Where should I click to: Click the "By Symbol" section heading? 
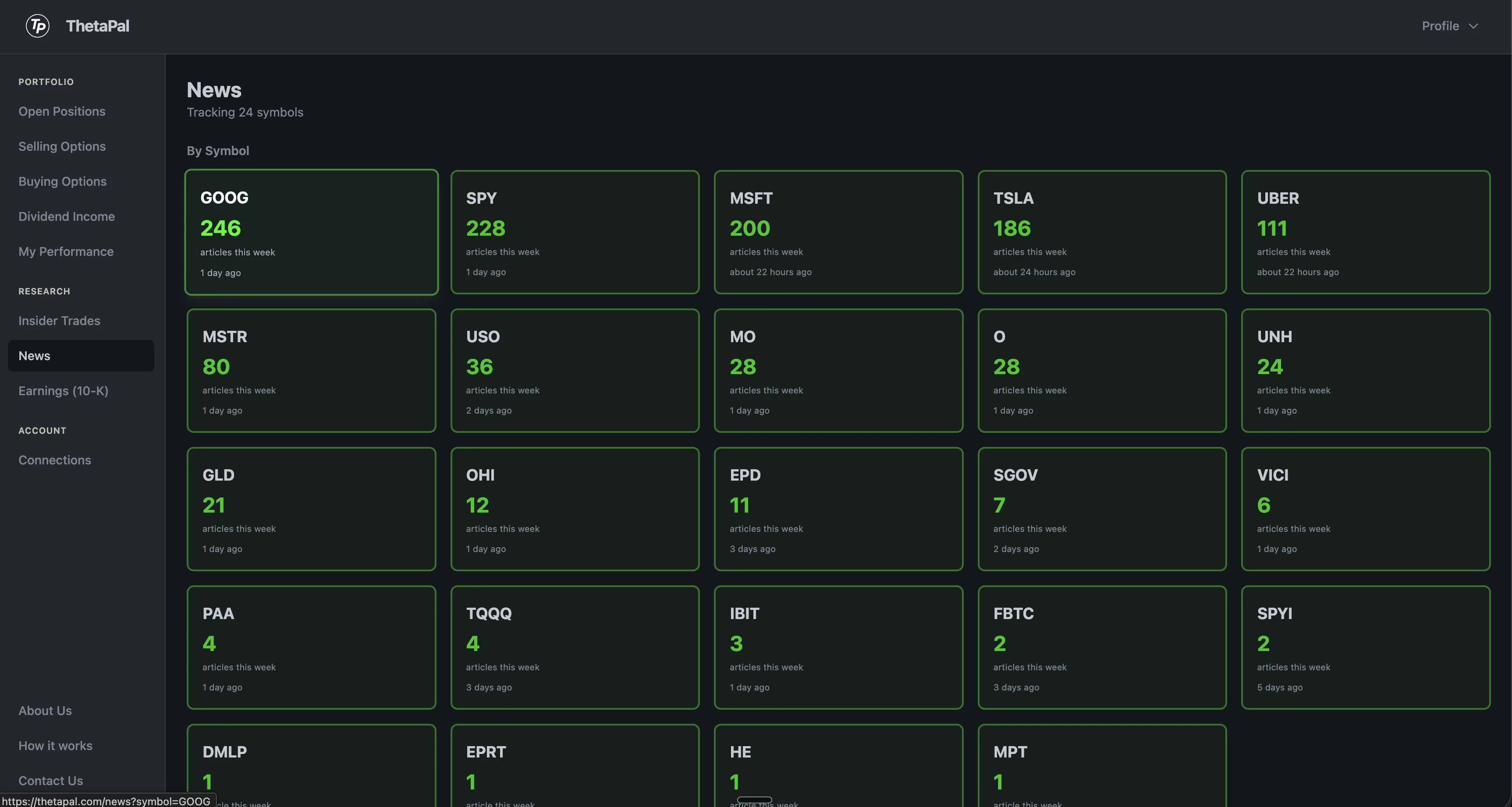(218, 151)
